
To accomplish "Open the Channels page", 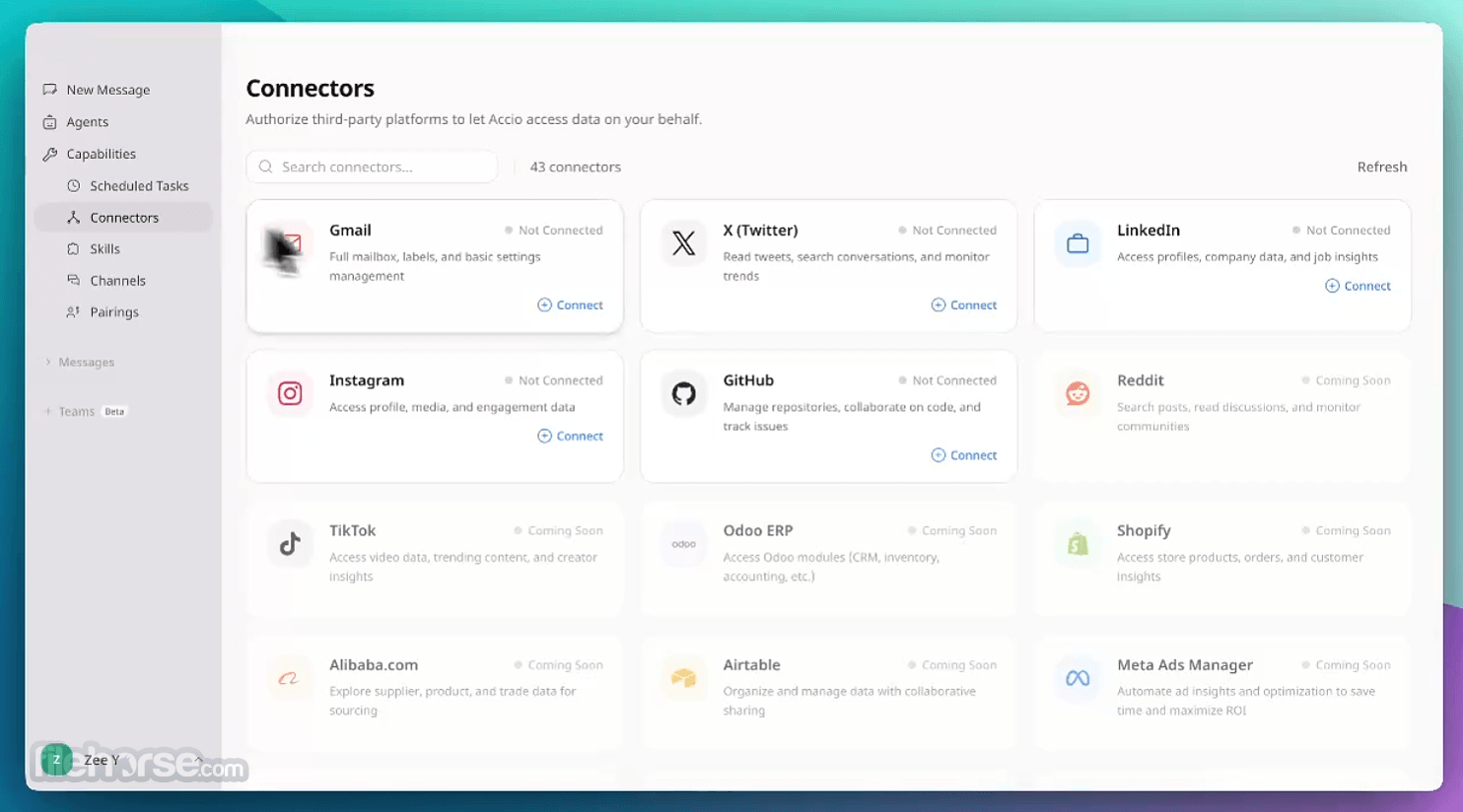I will pyautogui.click(x=123, y=281).
